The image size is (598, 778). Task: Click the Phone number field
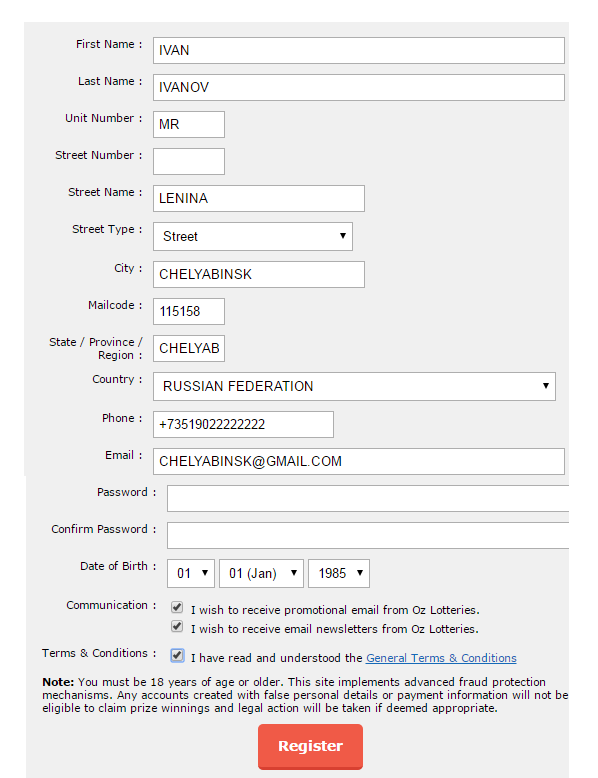point(243,424)
